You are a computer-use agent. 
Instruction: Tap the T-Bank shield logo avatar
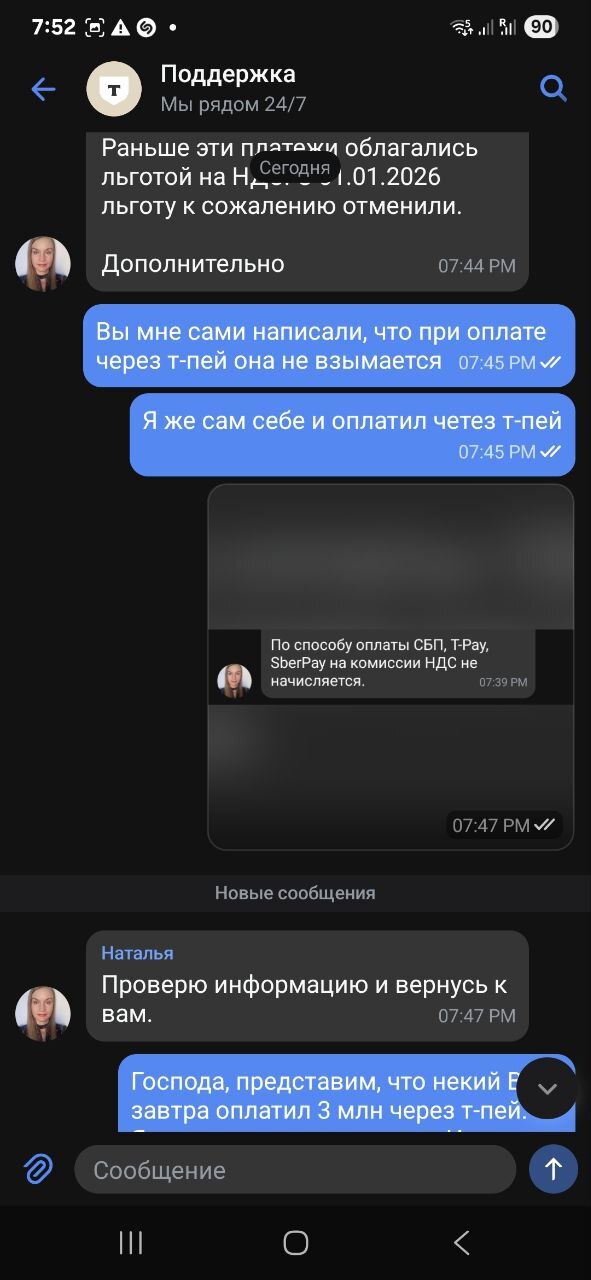(x=114, y=89)
